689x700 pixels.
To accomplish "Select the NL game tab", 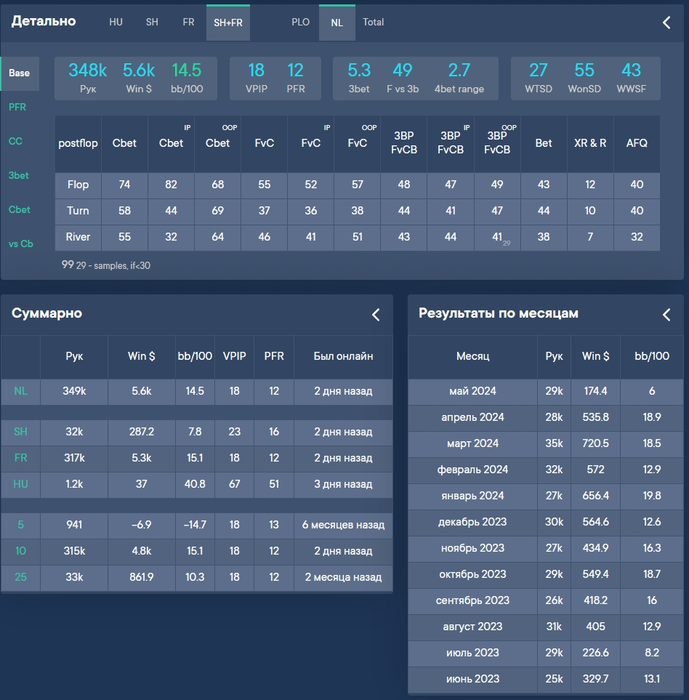I will click(337, 23).
